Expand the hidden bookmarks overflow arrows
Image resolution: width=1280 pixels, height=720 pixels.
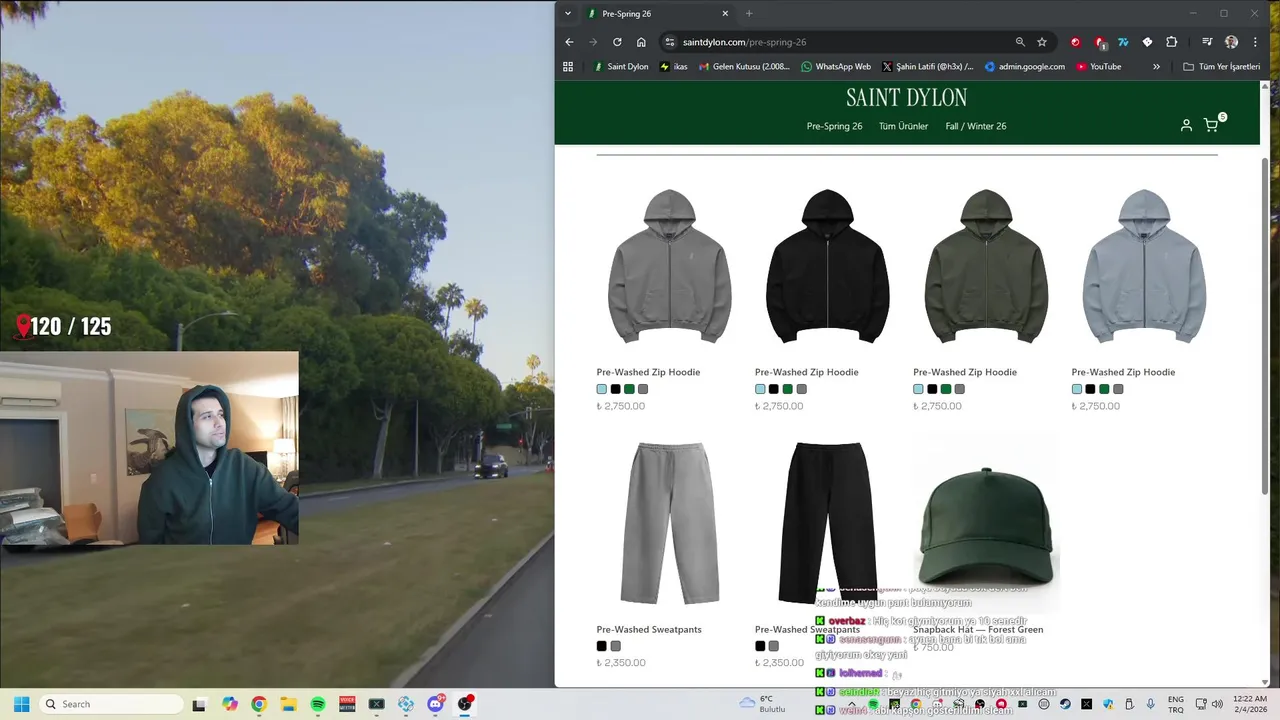[1156, 67]
